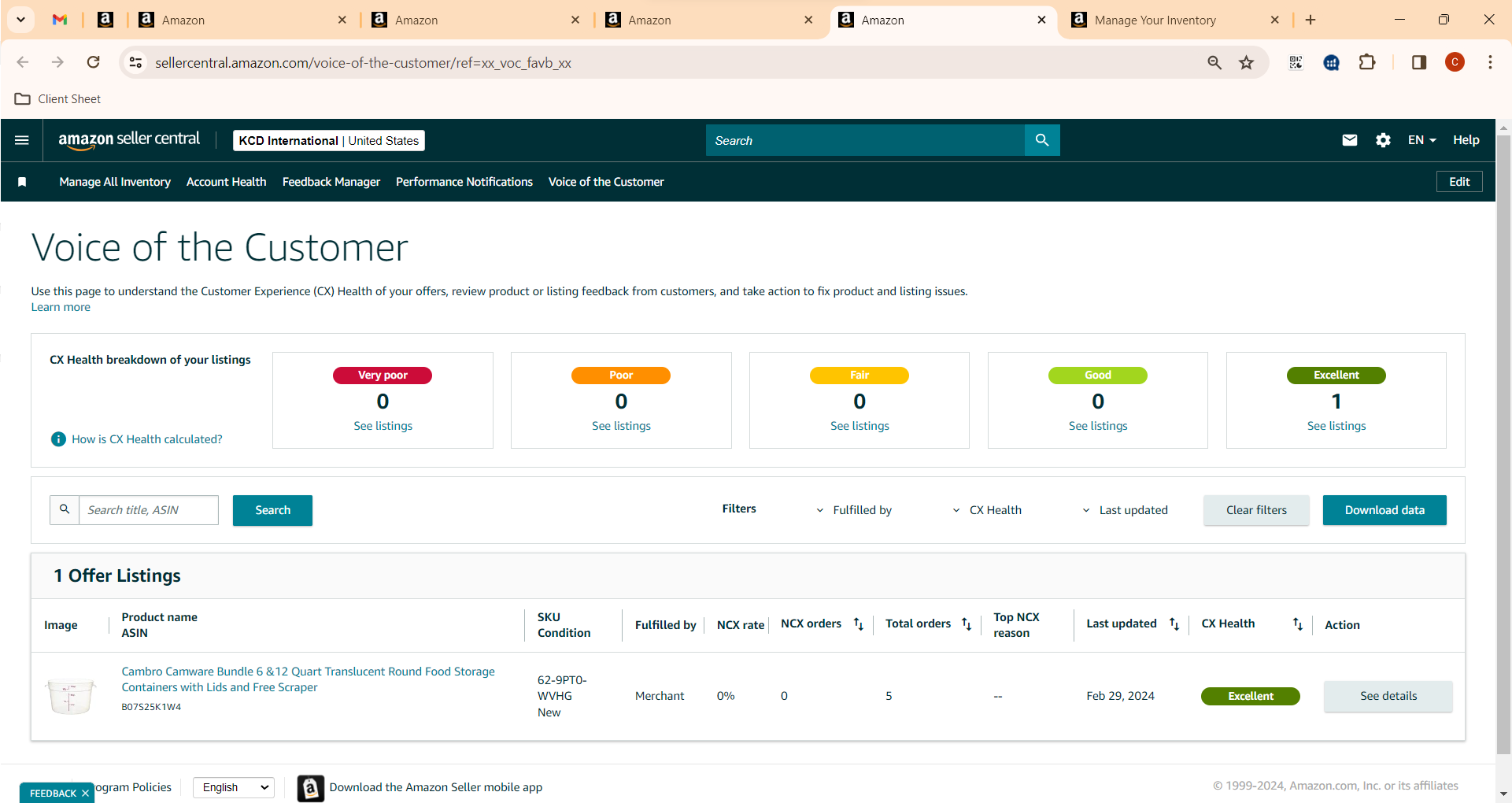1512x803 pixels.
Task: Open the hamburger navigation menu
Action: 22,140
